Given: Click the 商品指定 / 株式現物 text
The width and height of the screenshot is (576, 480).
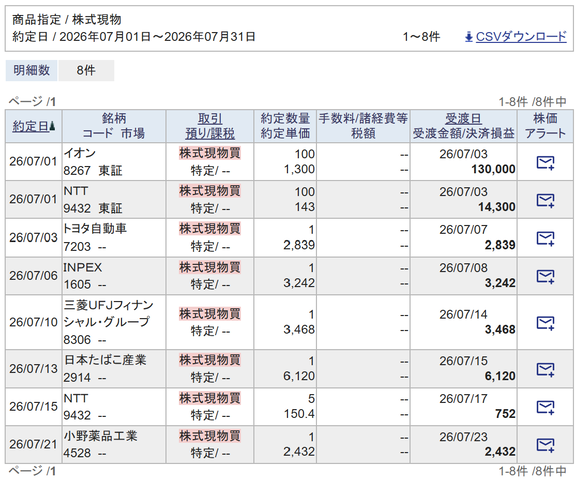Looking at the screenshot, I should click(67, 20).
